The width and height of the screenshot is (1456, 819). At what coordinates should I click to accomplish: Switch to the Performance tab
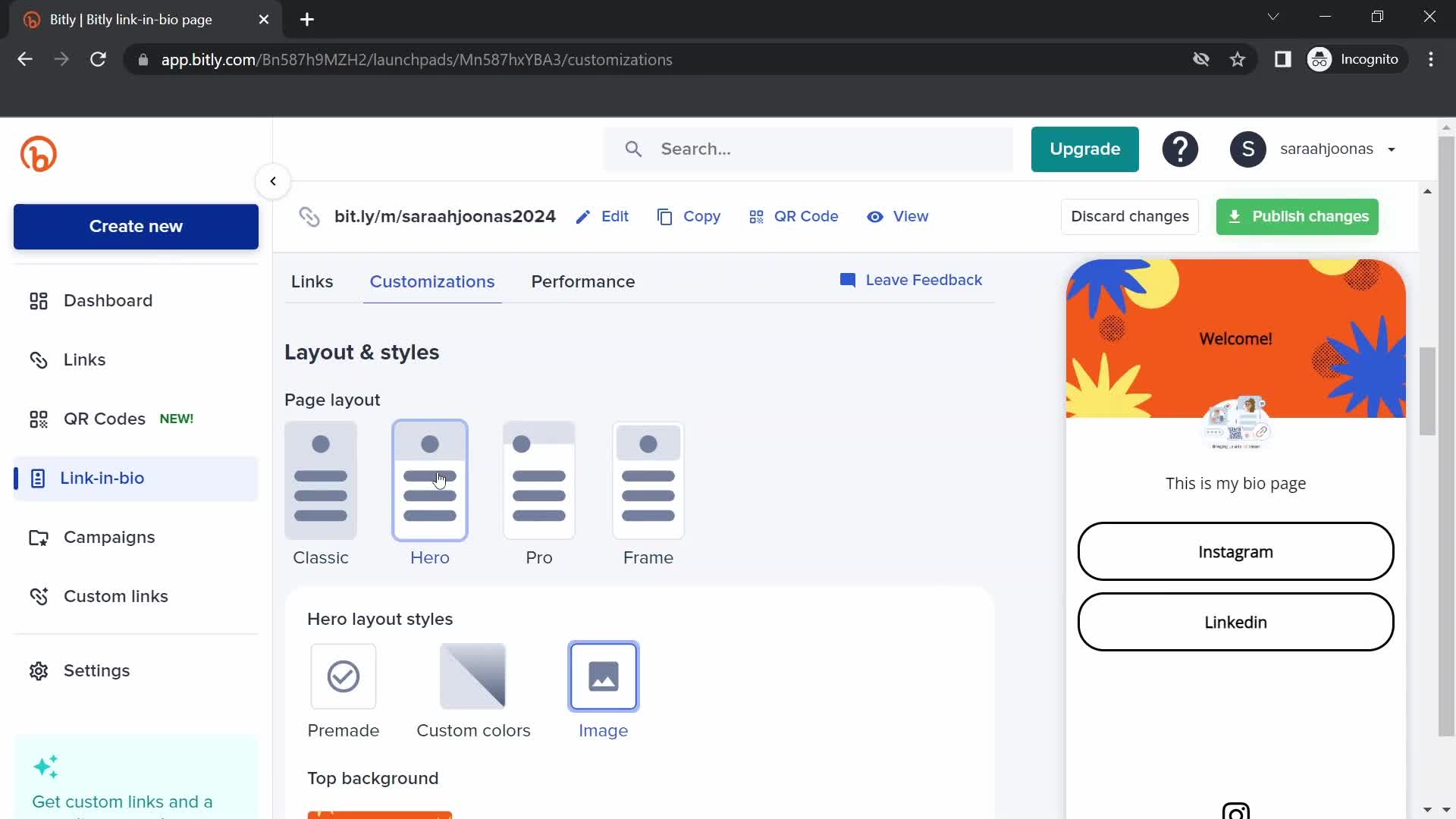click(x=582, y=281)
